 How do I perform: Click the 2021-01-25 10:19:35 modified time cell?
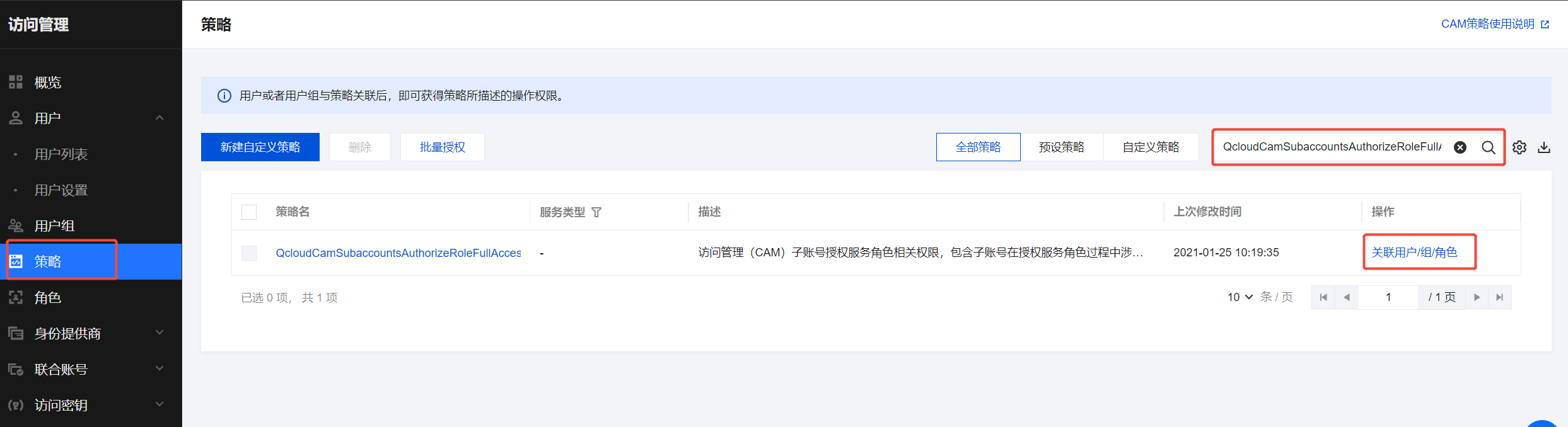click(1226, 252)
